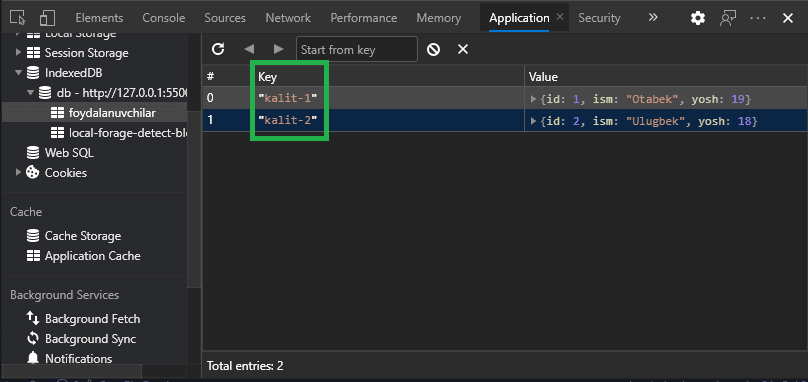808x382 pixels.
Task: Show previous page arrow
Action: point(249,49)
